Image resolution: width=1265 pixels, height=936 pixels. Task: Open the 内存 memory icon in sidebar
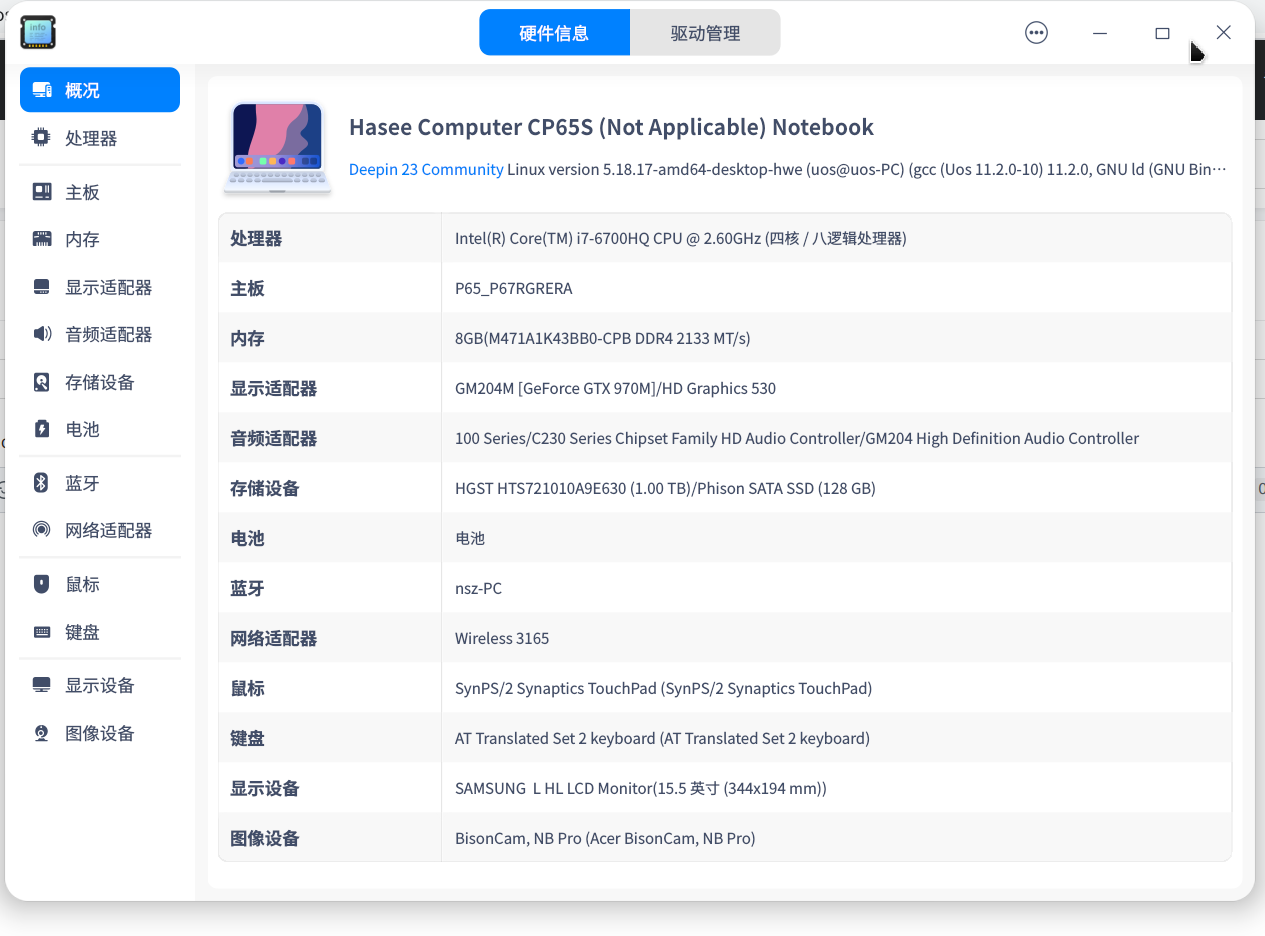(x=42, y=239)
